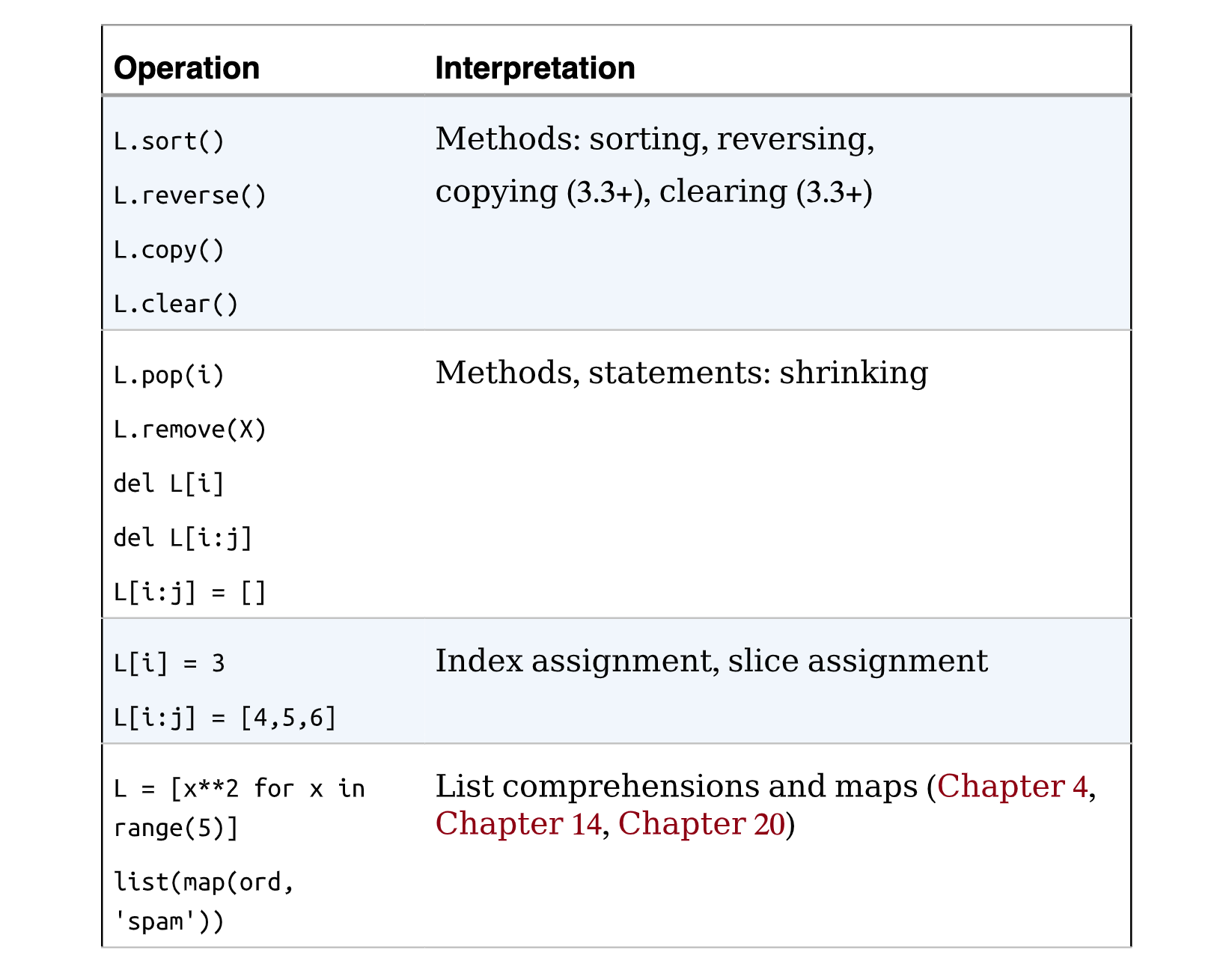The image size is (1232, 970).
Task: Click the L[i:j] = [4,5,6] code line
Action: [225, 719]
